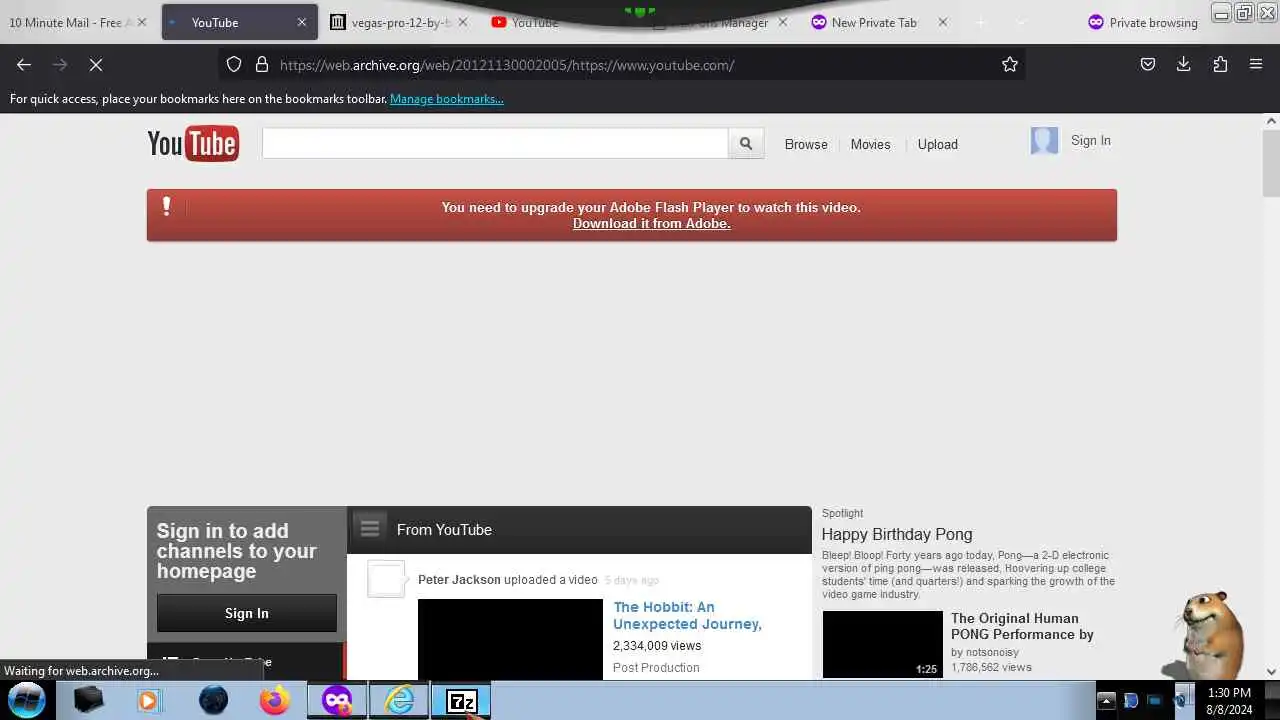
Task: Open the Windows Start menu orb
Action: (27, 700)
